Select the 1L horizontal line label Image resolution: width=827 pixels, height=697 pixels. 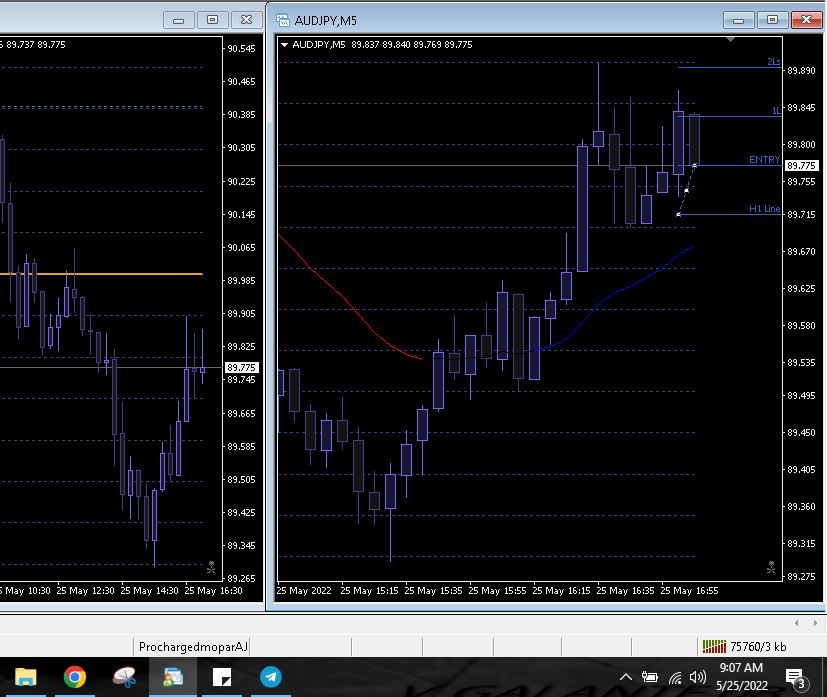[776, 111]
